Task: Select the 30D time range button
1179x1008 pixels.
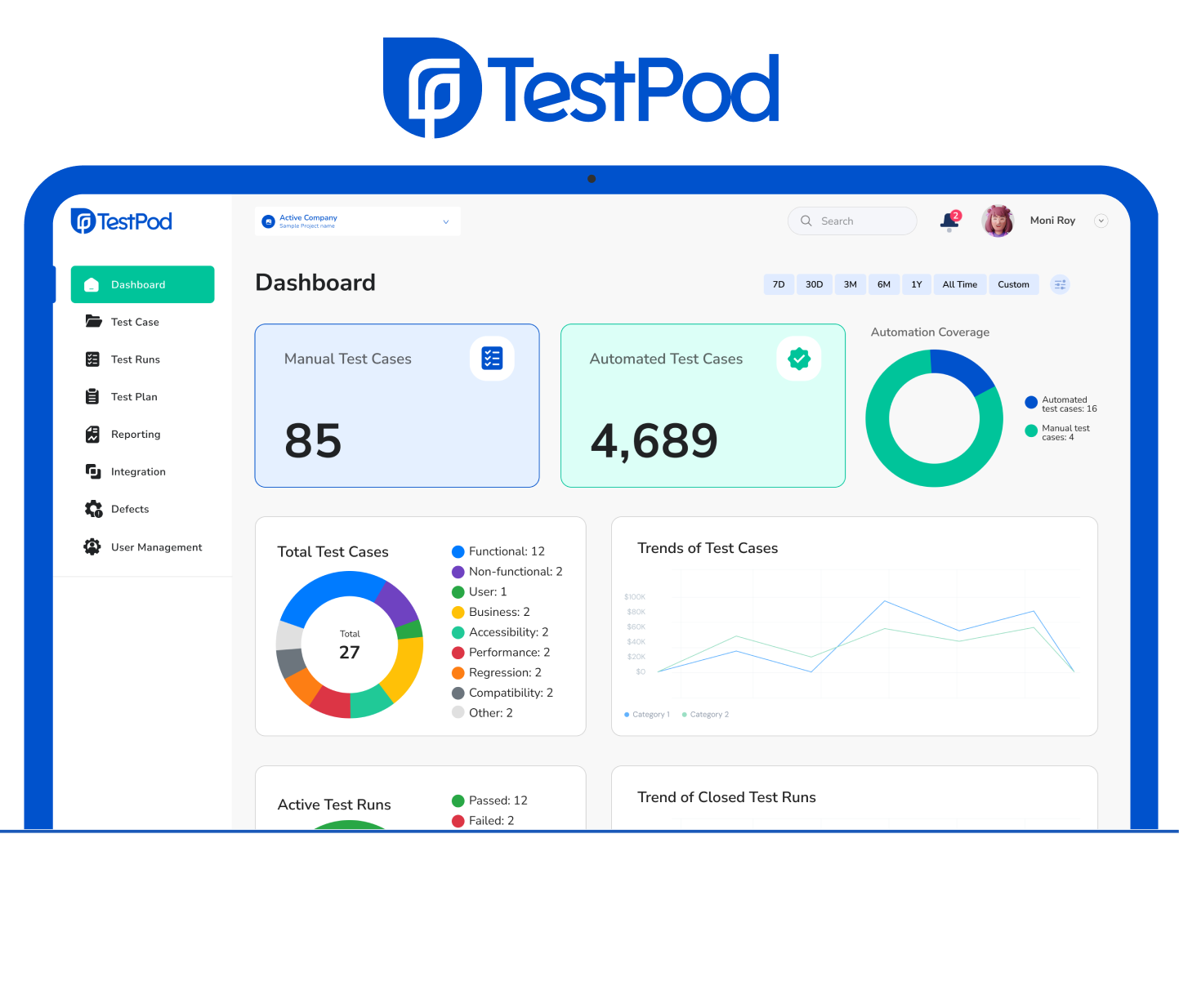Action: pyautogui.click(x=814, y=284)
